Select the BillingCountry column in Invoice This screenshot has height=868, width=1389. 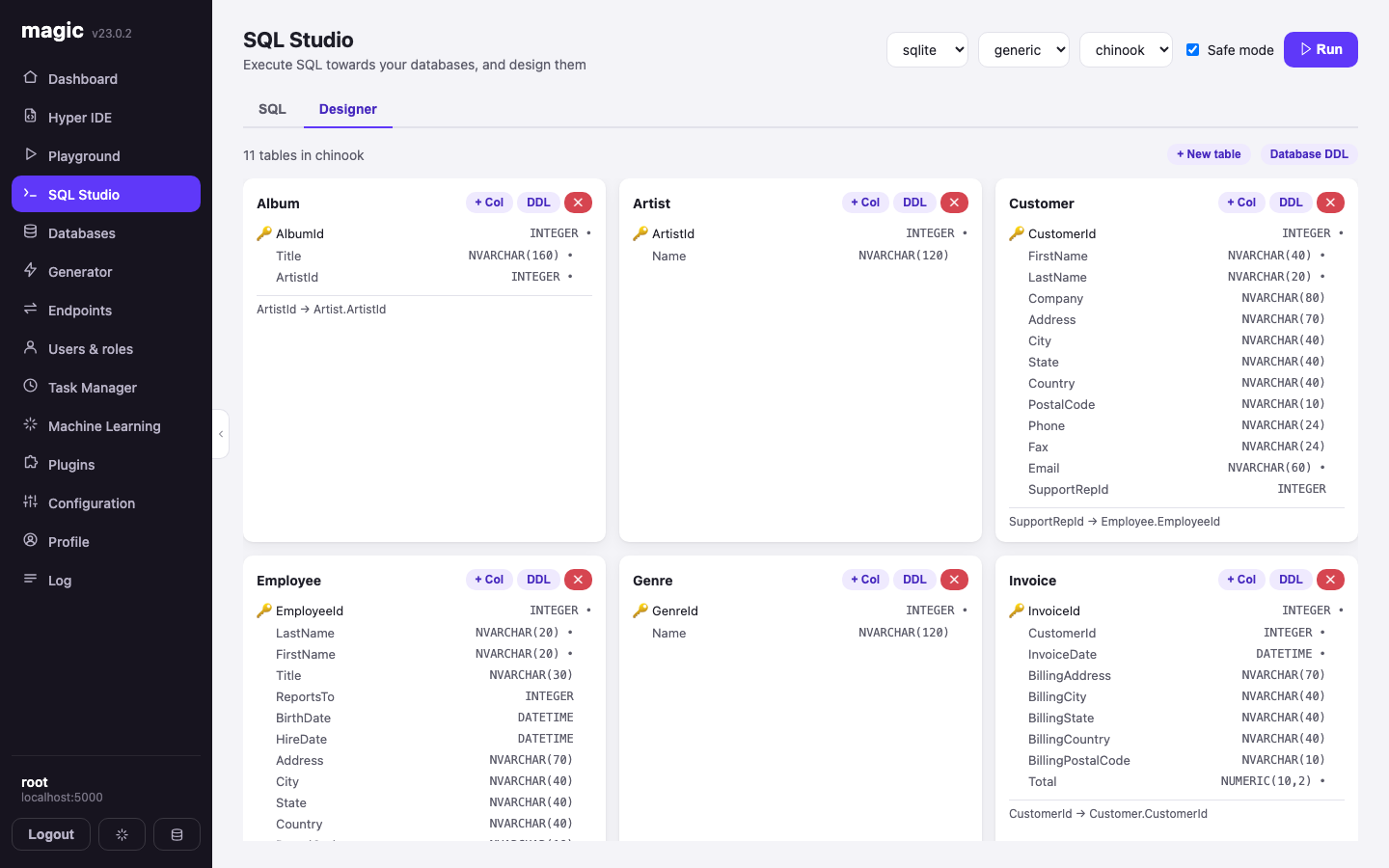click(1177, 739)
